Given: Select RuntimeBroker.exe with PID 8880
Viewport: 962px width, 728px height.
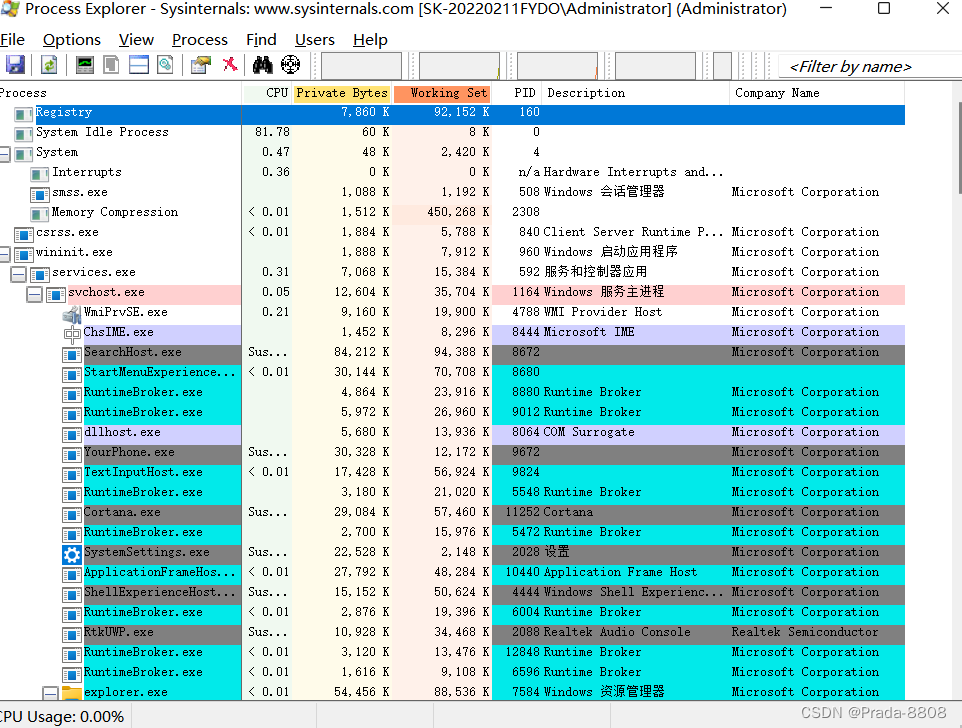Looking at the screenshot, I should coord(452,393).
